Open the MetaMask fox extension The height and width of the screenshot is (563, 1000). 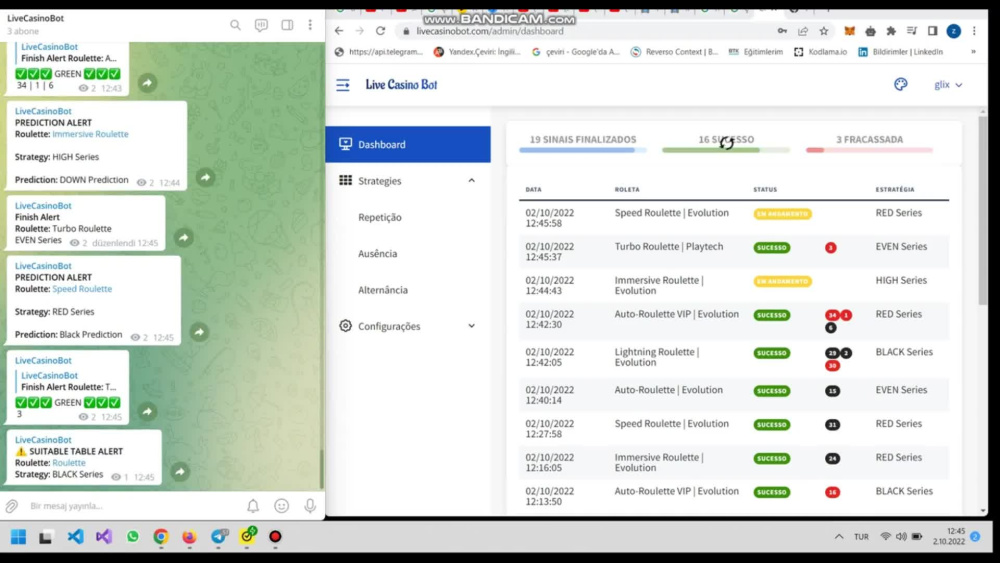click(849, 31)
